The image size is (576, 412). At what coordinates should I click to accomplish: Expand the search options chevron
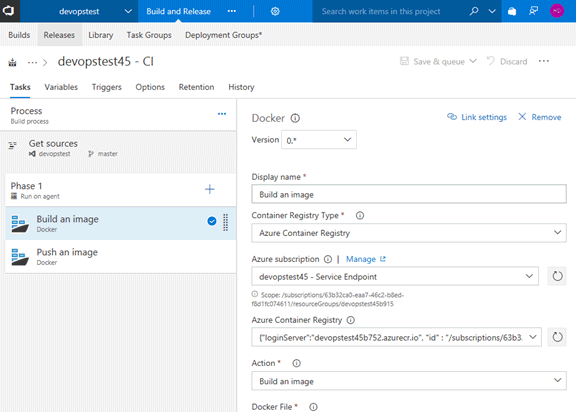point(492,11)
